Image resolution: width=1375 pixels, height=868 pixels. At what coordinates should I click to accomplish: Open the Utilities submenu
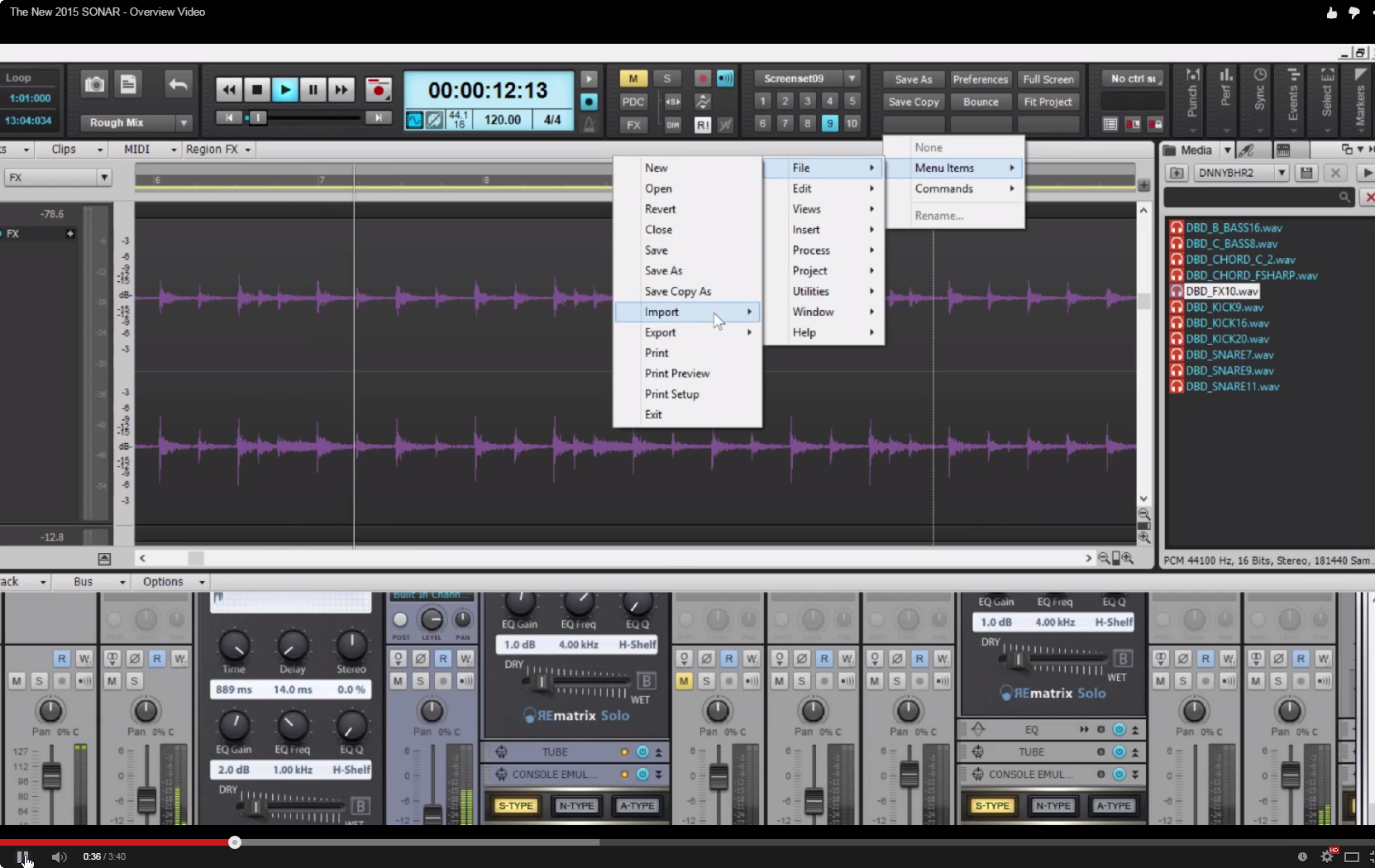(x=824, y=291)
